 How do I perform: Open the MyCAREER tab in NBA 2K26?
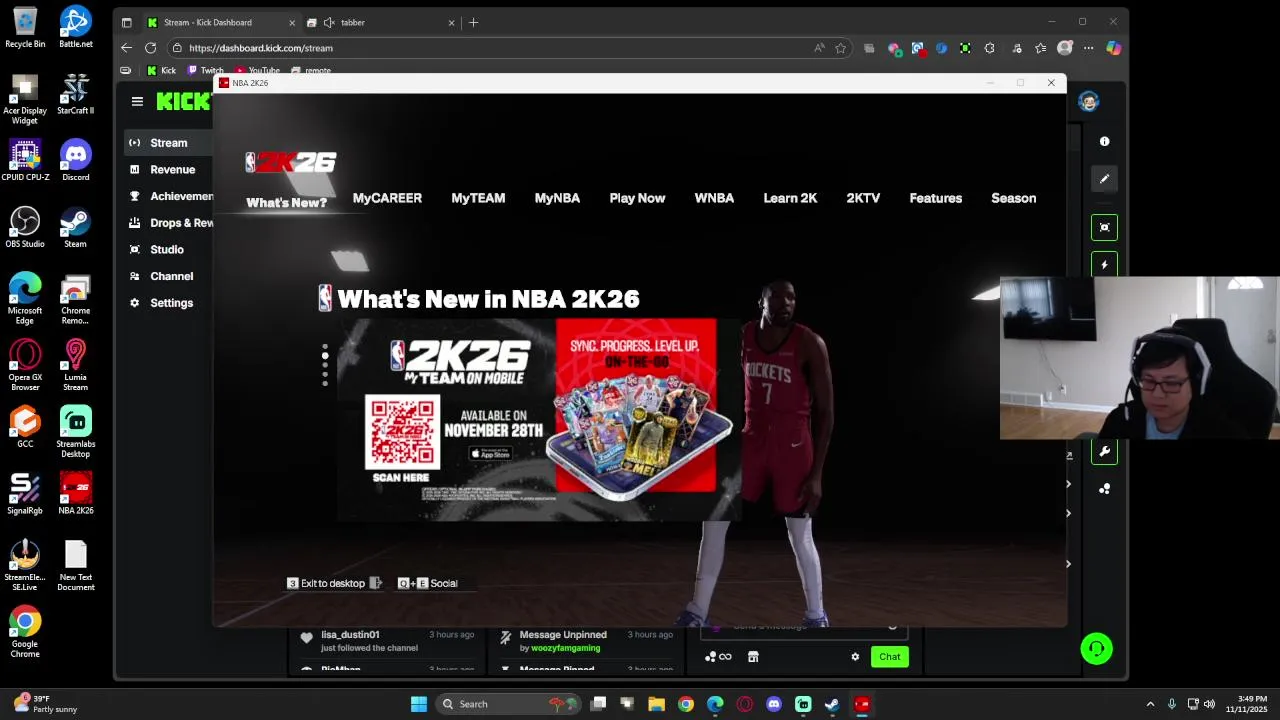[x=387, y=198]
